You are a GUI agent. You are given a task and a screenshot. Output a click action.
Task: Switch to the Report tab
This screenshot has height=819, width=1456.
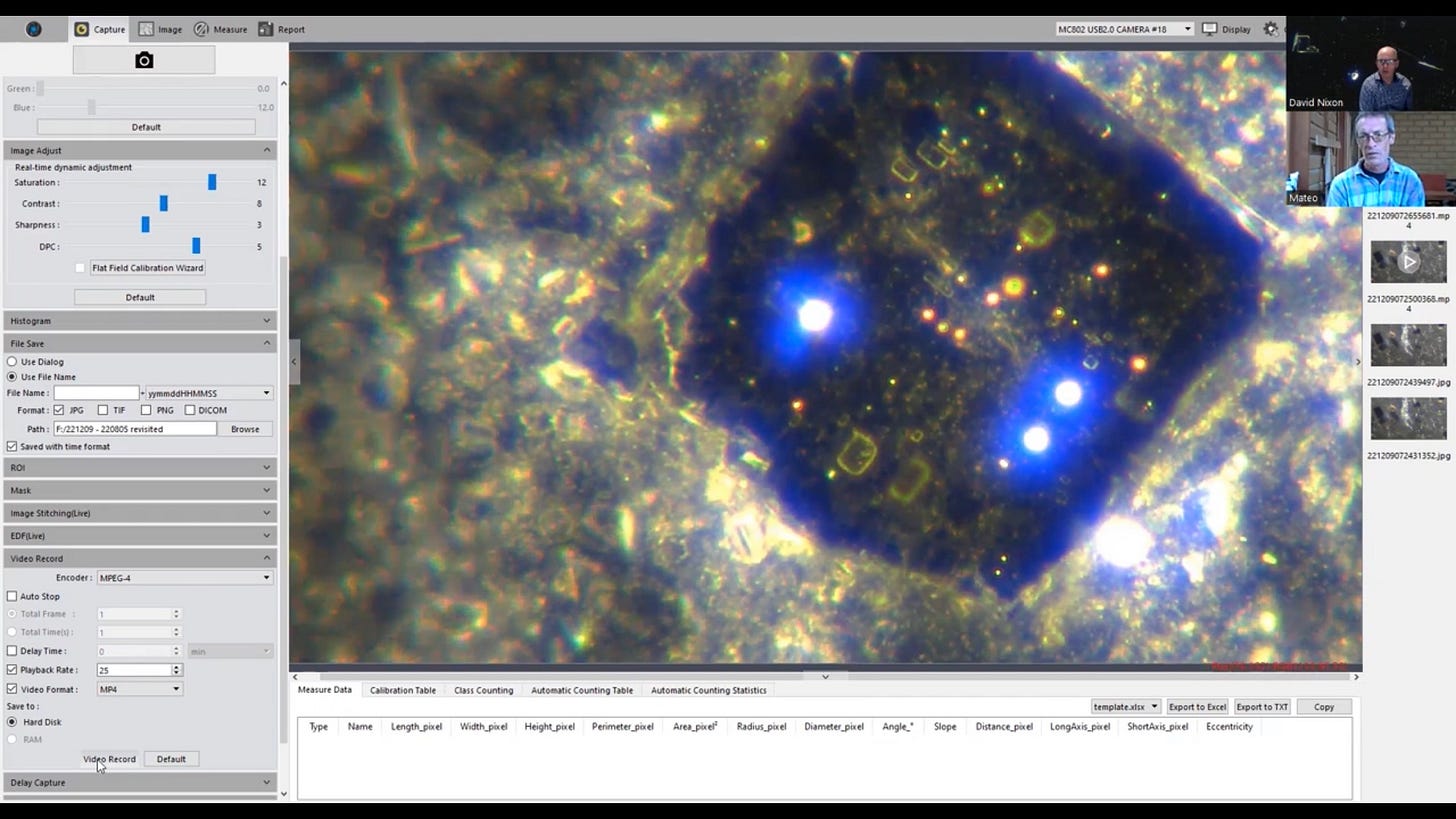tap(282, 29)
